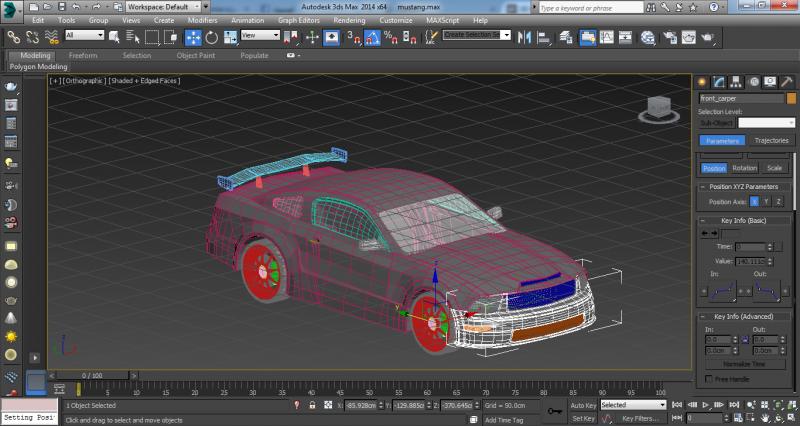This screenshot has height=426, width=800.
Task: Click the front_carper object name field
Action: coord(741,98)
